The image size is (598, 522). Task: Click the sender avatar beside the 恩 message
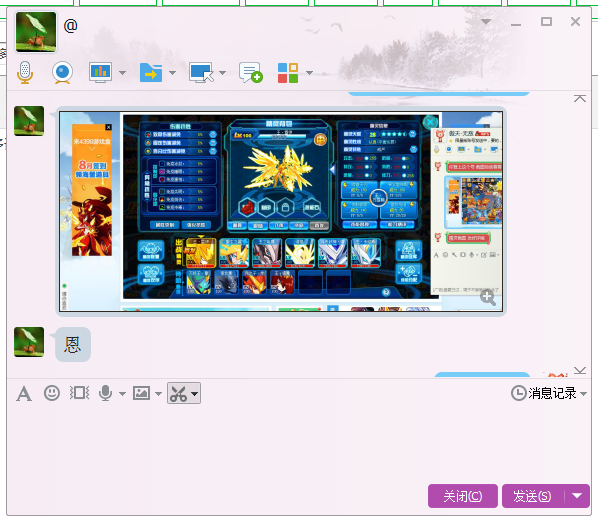point(29,342)
